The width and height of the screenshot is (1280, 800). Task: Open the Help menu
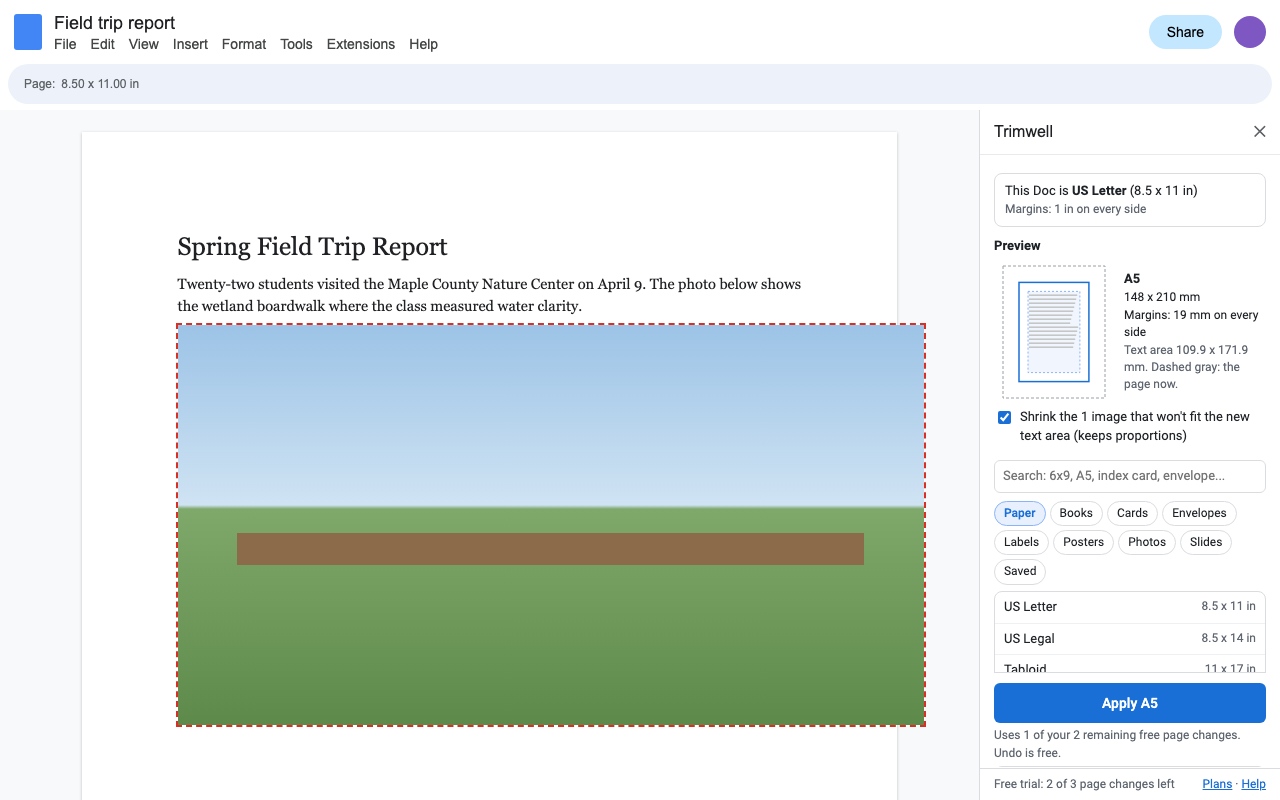[x=423, y=44]
